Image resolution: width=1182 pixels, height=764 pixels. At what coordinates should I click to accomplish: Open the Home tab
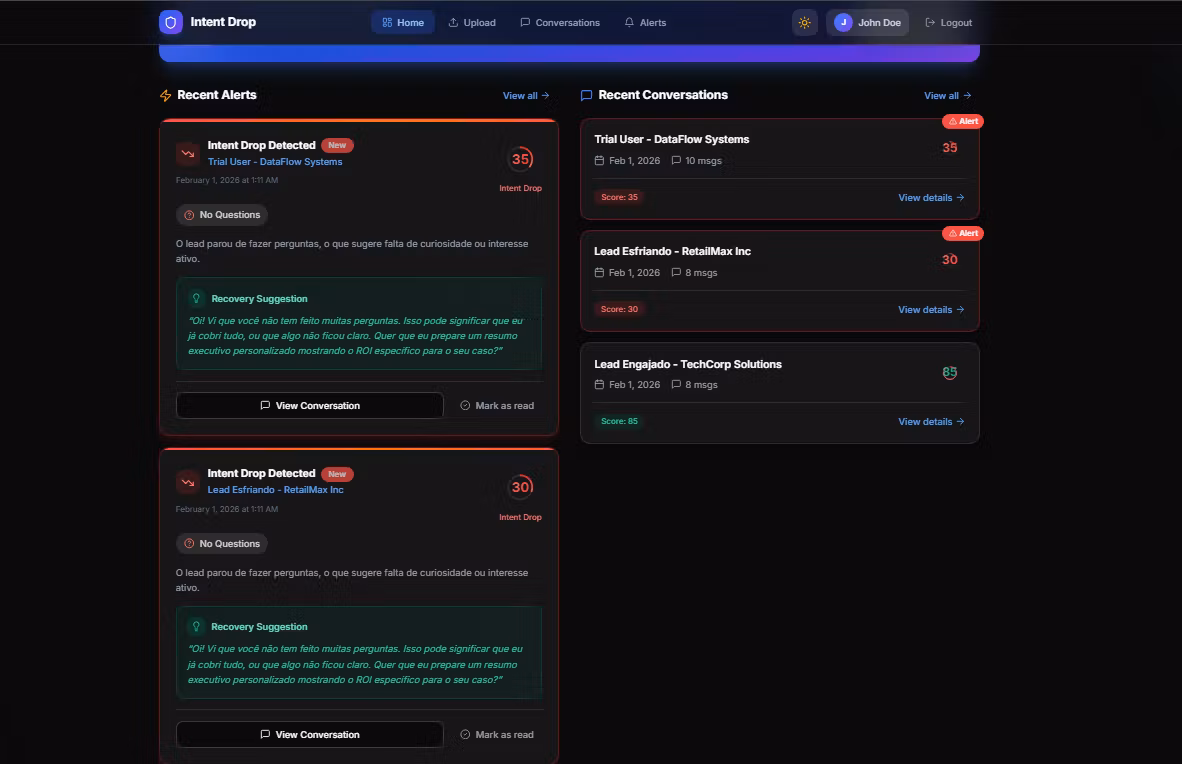403,23
